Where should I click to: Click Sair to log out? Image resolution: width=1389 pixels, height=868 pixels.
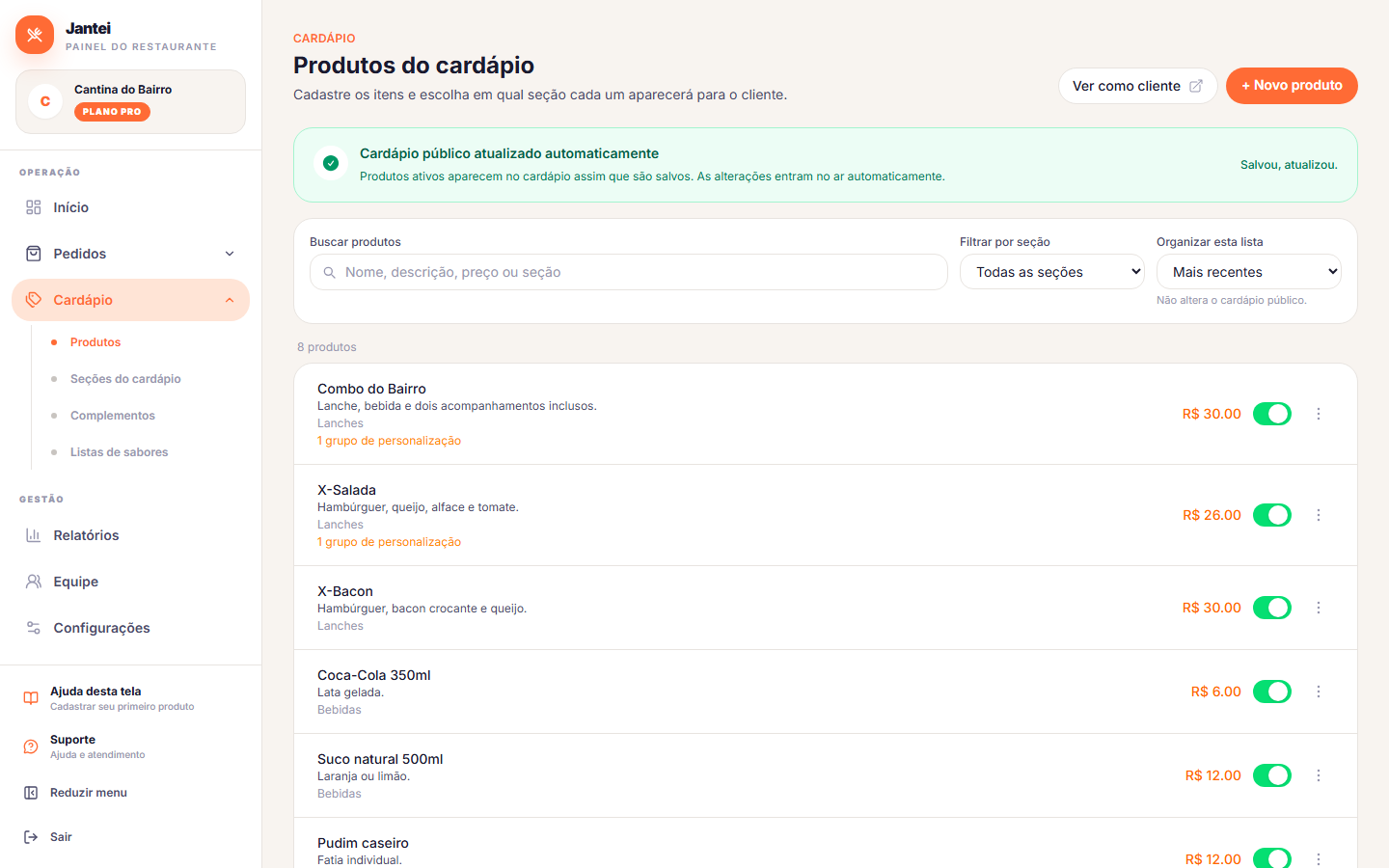pyautogui.click(x=61, y=837)
